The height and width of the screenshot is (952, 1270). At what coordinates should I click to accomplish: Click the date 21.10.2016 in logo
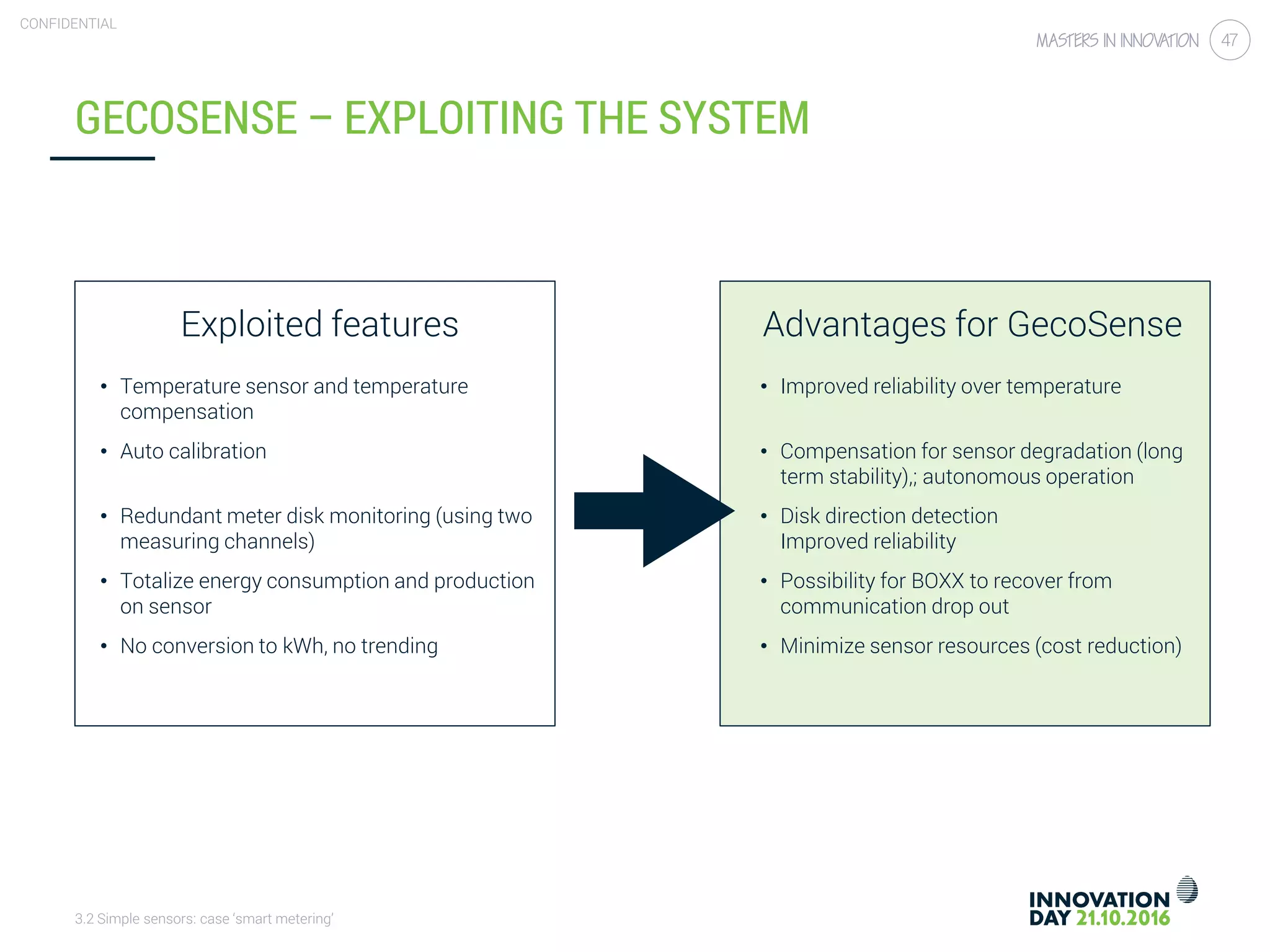(1122, 918)
